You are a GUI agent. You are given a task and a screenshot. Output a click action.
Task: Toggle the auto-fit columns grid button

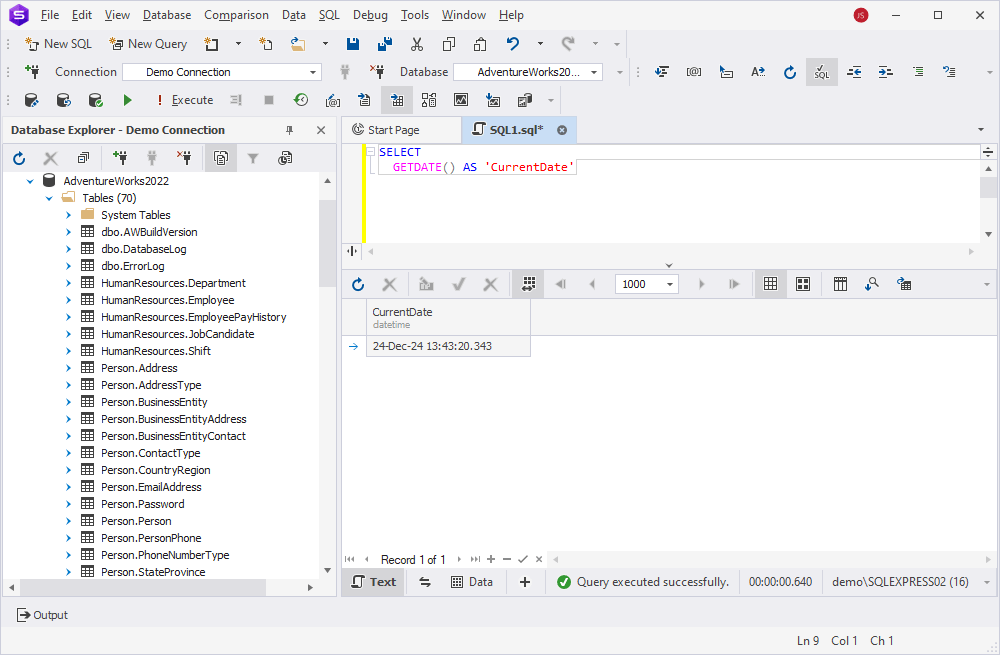coord(528,284)
